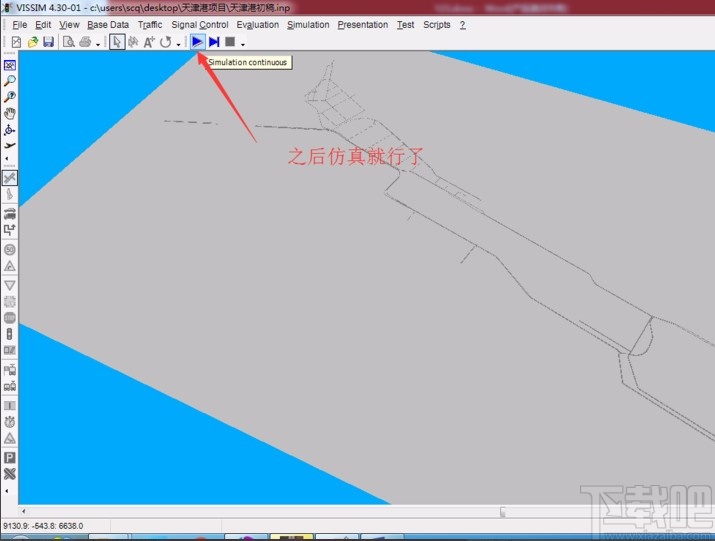Open the Traffic menu
Viewport: 715px width, 541px height.
tap(150, 25)
